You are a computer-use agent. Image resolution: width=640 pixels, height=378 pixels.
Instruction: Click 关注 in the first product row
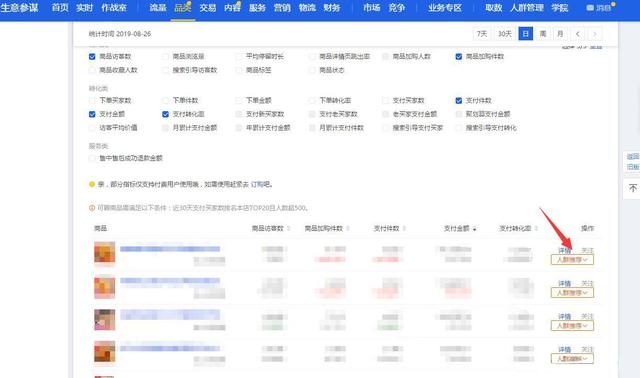(587, 250)
